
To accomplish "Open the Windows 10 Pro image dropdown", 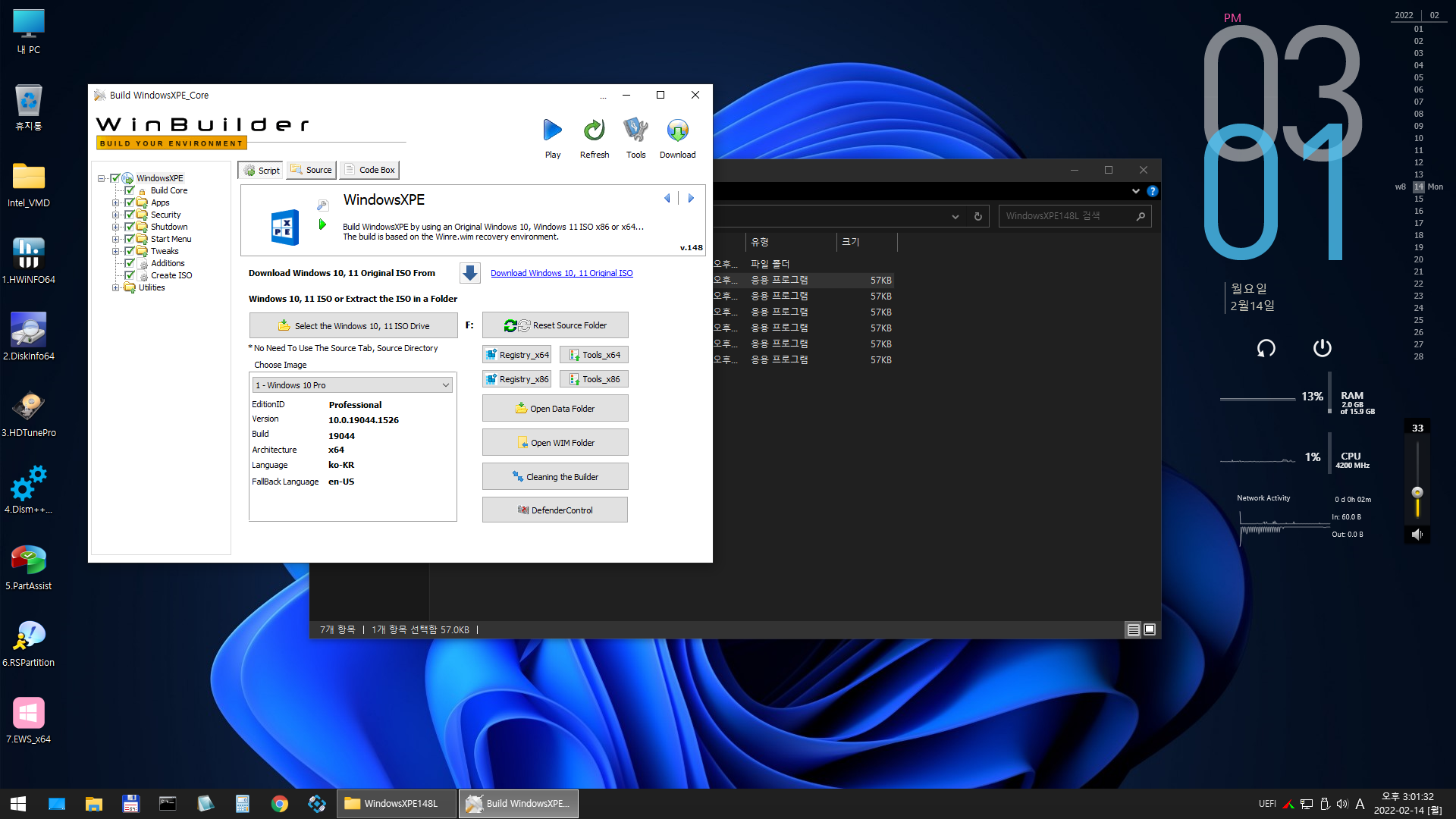I will tap(353, 385).
